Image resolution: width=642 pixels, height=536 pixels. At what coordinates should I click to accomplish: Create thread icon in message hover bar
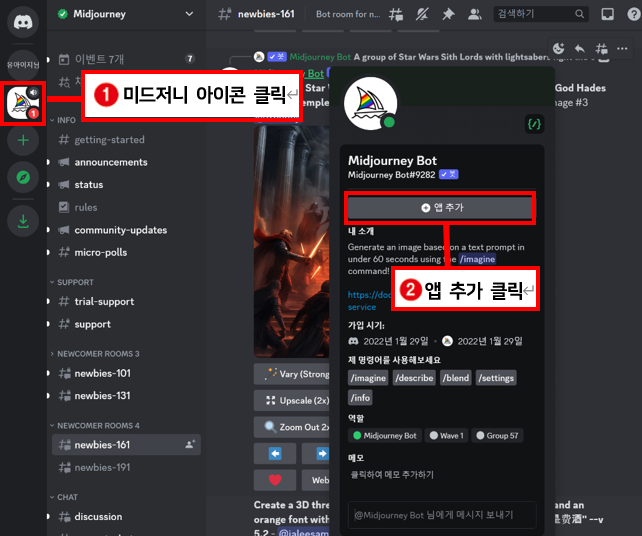pos(601,49)
